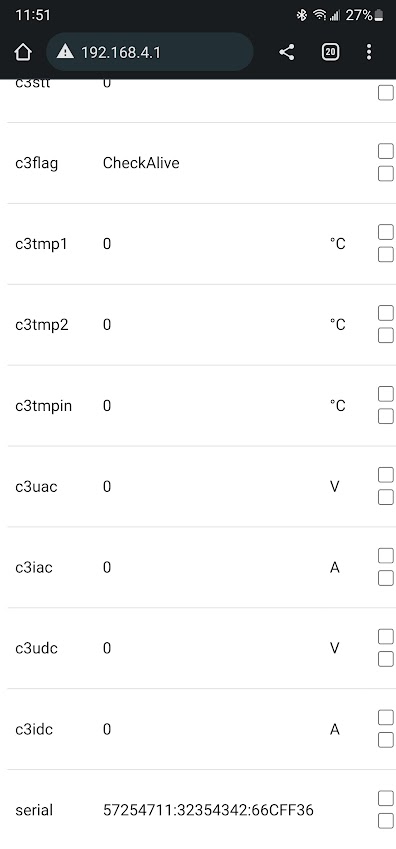
Task: Tick the upper checkbox for c3flag
Action: point(386,151)
